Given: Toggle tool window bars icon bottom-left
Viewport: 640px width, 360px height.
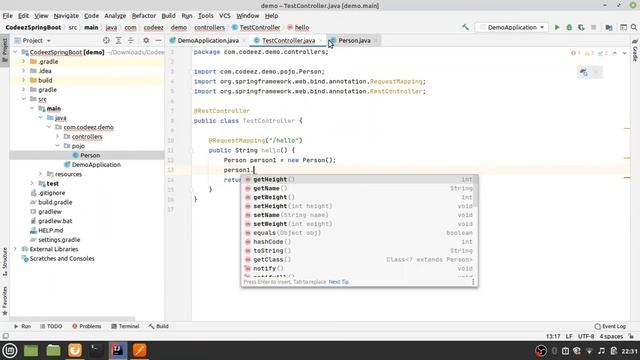Looking at the screenshot, I should pyautogui.click(x=5, y=336).
